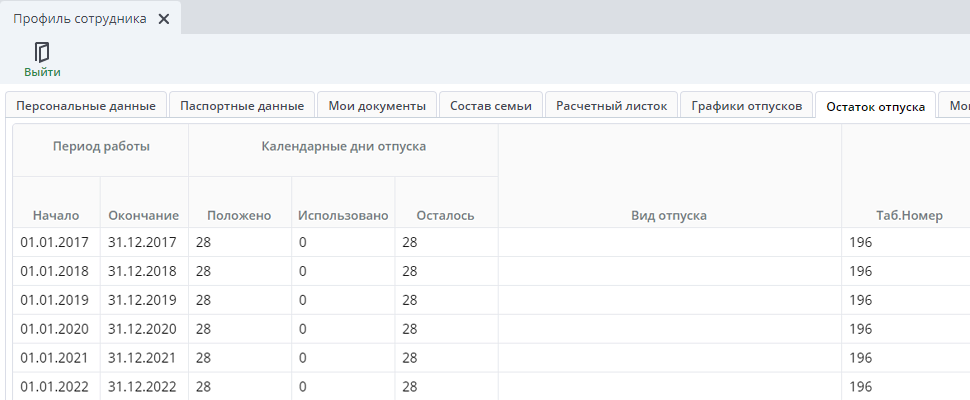Select the cell with 01.01.2022

coord(56,386)
